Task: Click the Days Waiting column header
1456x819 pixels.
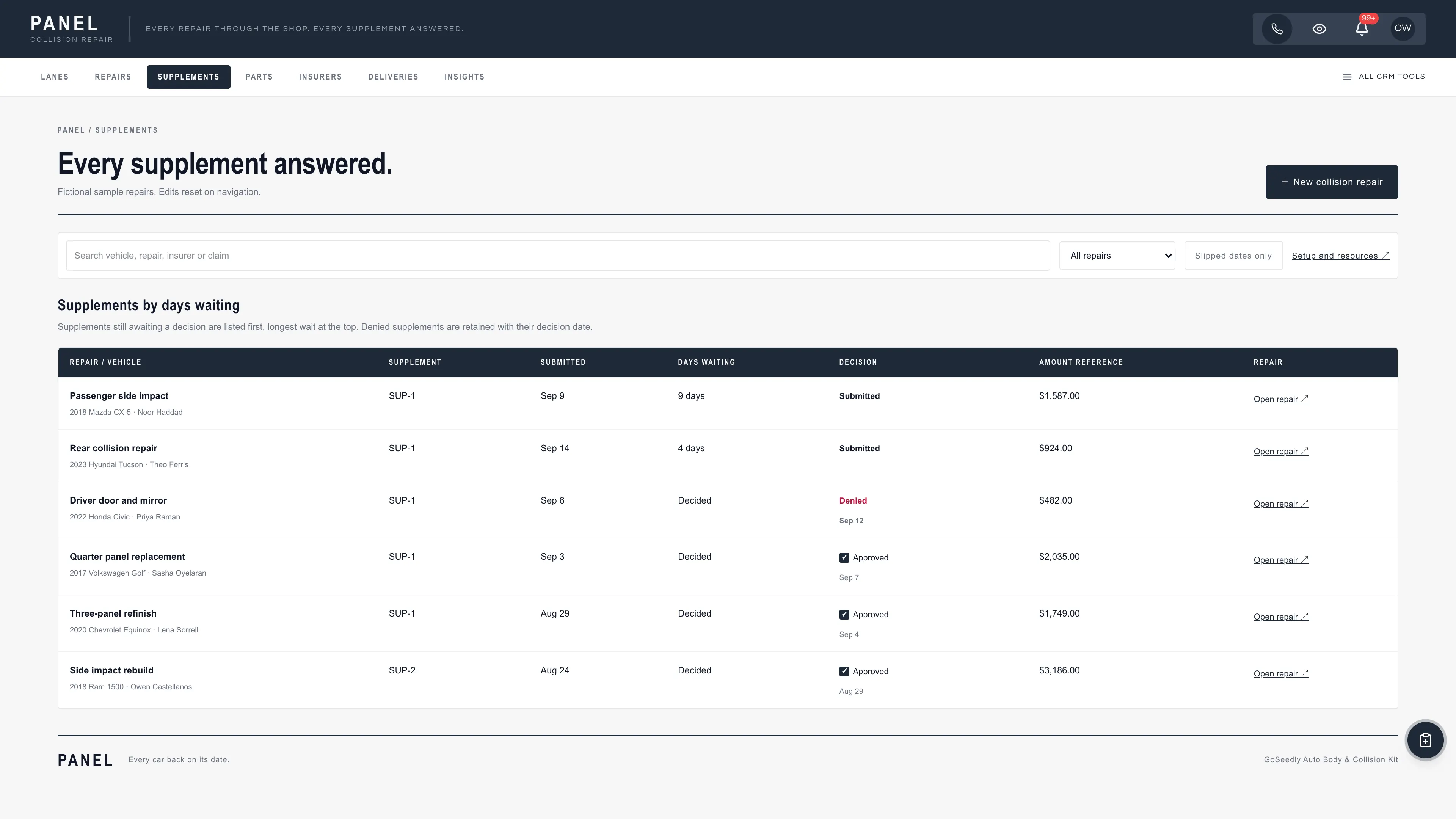Action: [x=706, y=362]
